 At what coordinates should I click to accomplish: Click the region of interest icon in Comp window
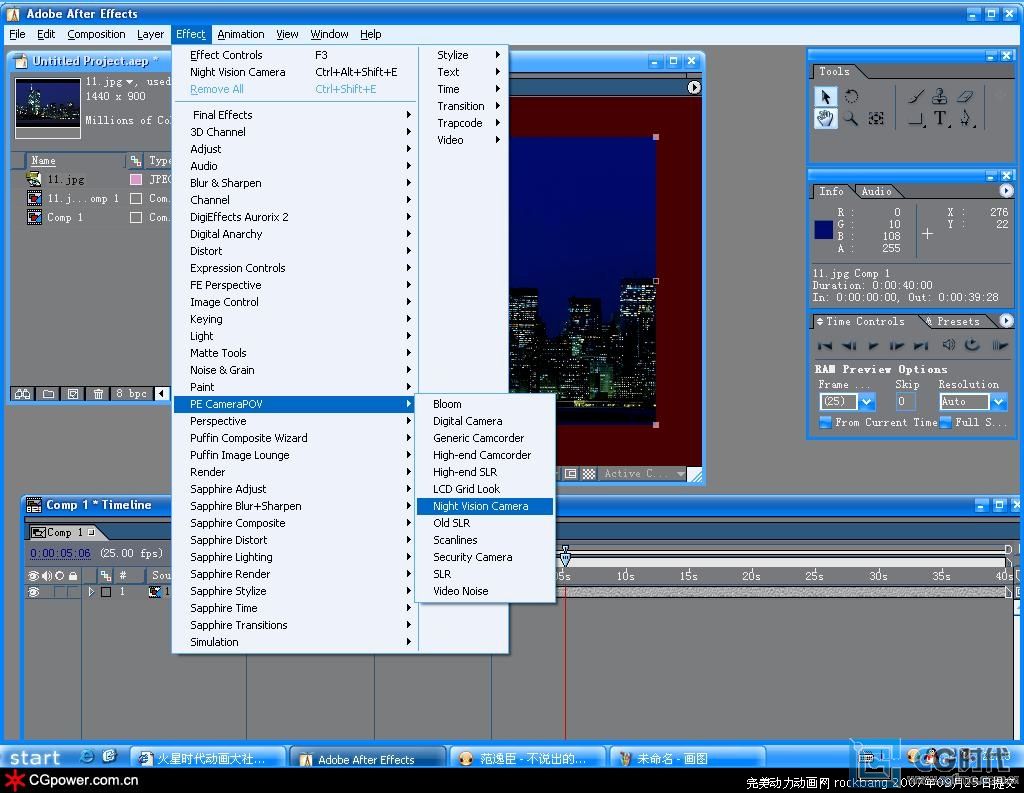click(571, 474)
